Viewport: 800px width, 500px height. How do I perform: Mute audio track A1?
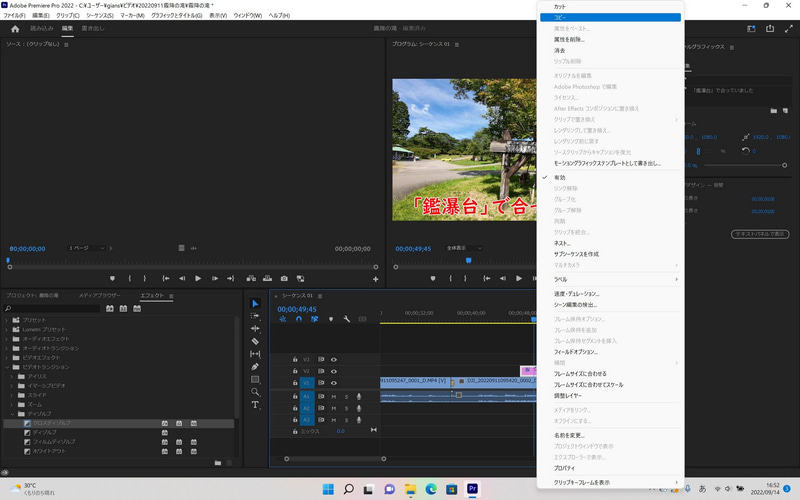(334, 396)
